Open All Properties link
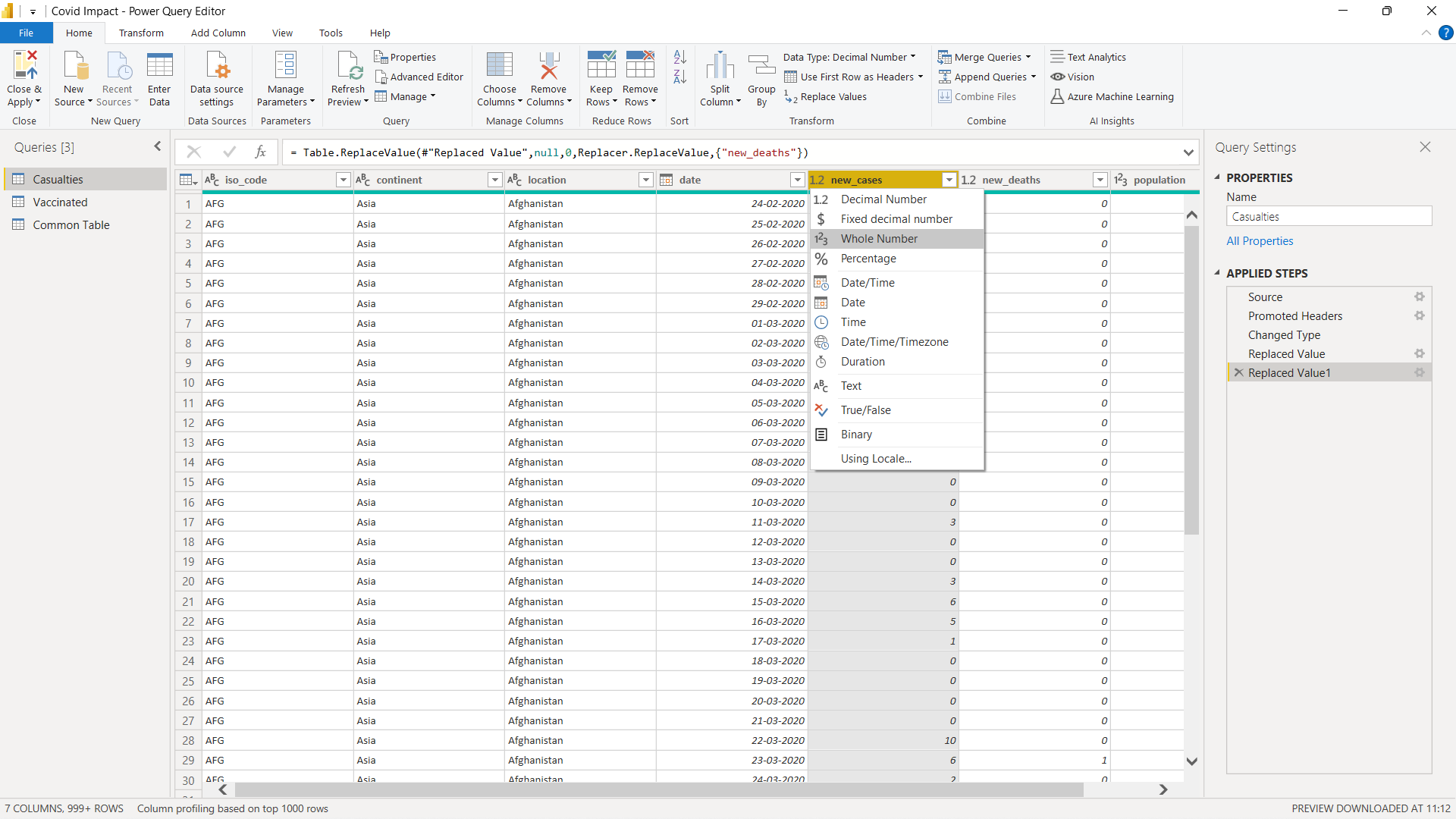1456x819 pixels. [x=1259, y=240]
